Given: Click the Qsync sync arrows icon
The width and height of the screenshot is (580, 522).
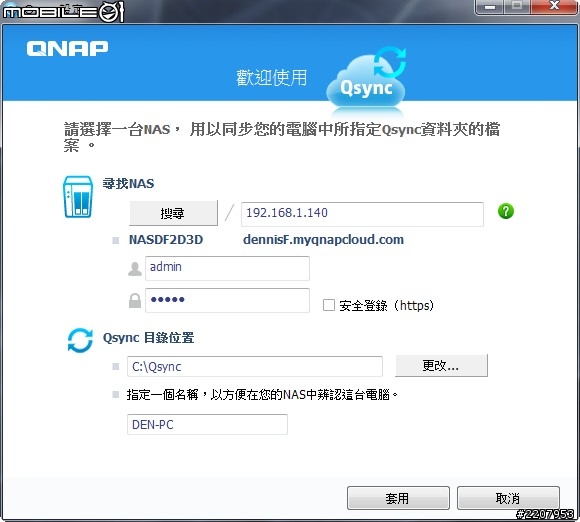Looking at the screenshot, I should pos(80,340).
